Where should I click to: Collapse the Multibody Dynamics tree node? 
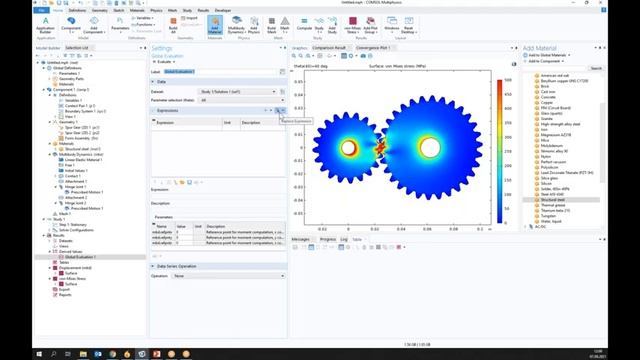[x=50, y=154]
